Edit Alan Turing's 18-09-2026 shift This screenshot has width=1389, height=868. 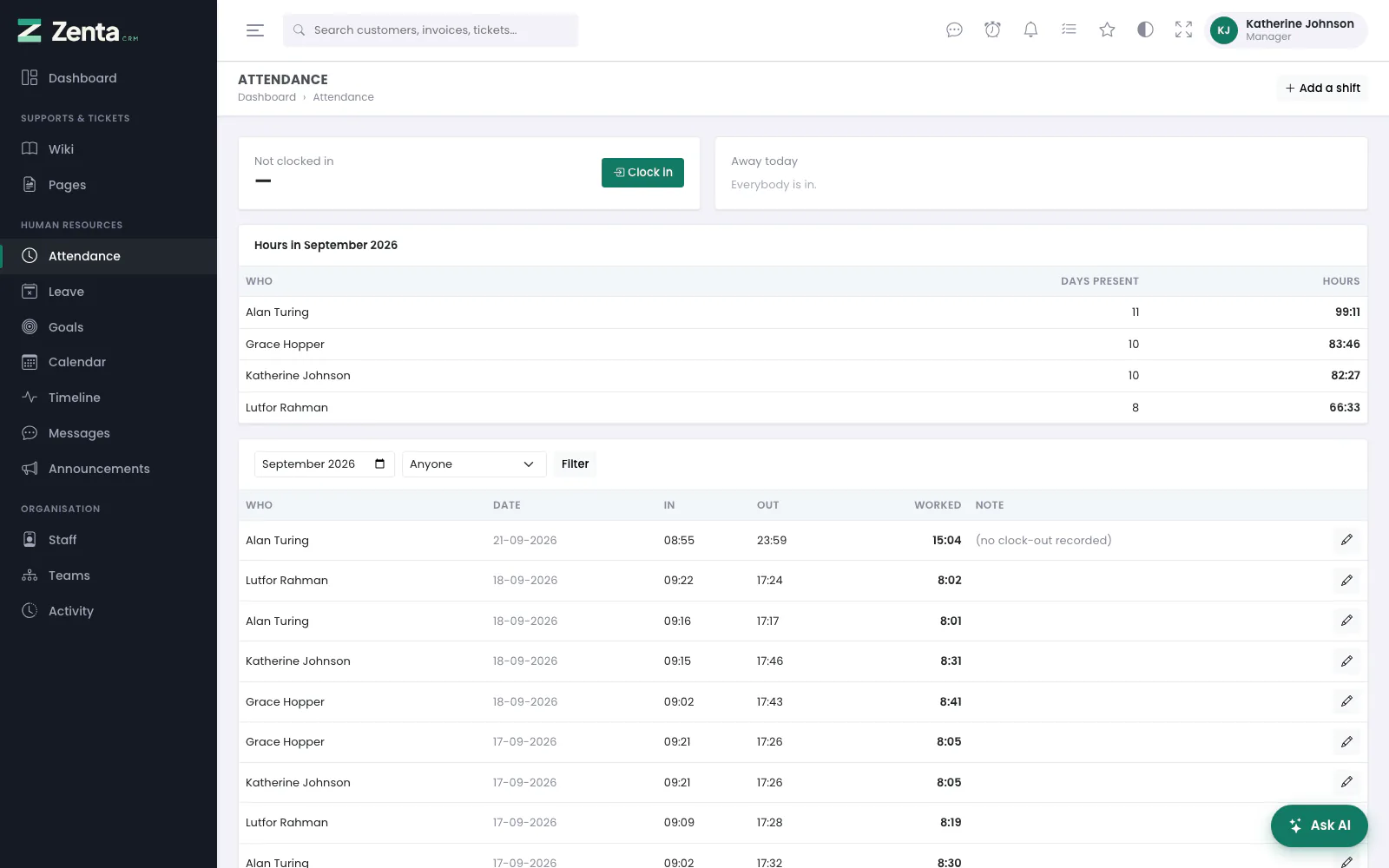1346,621
